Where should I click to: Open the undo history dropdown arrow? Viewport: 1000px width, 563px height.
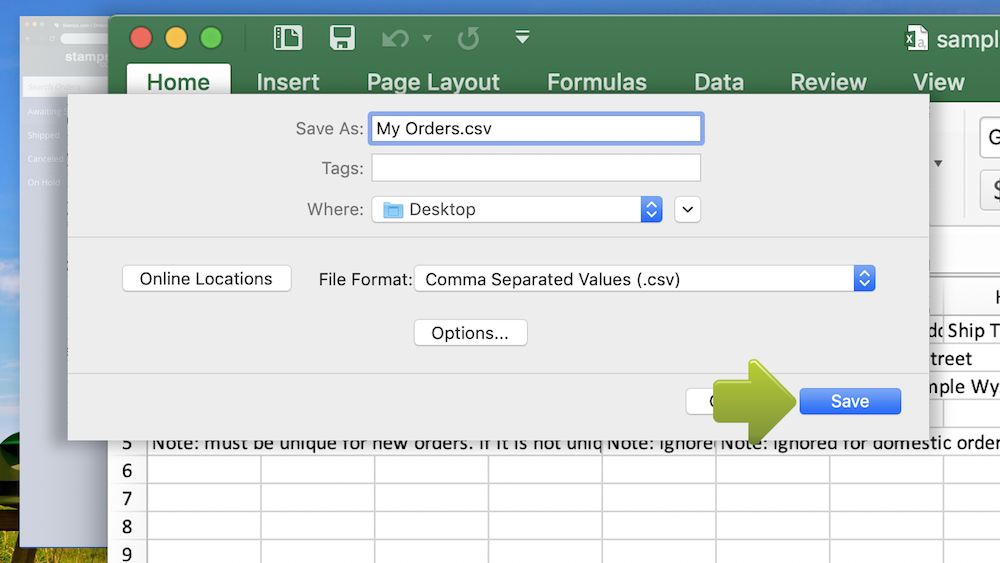[x=427, y=38]
